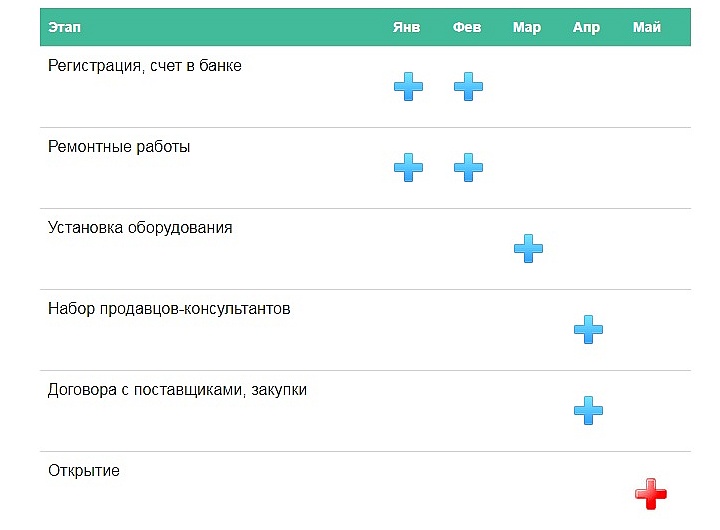Image resolution: width=720 pixels, height=530 pixels.
Task: Select the February plus icon for Ремонтные работы
Action: point(468,167)
